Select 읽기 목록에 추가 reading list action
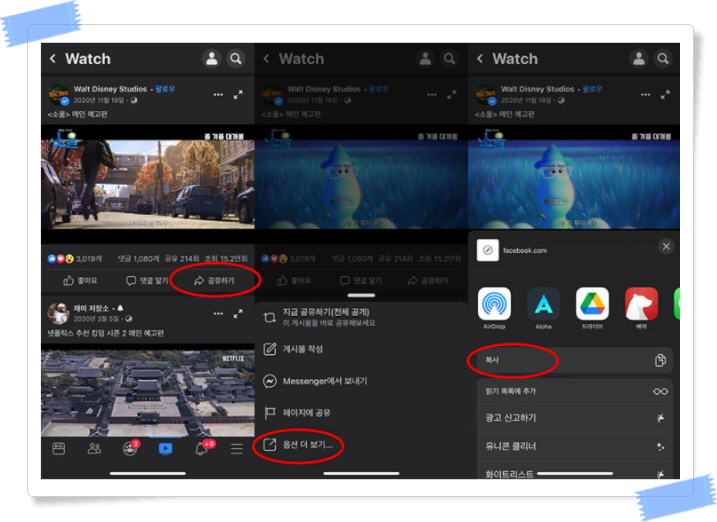The width and height of the screenshot is (717, 522). click(x=575, y=392)
